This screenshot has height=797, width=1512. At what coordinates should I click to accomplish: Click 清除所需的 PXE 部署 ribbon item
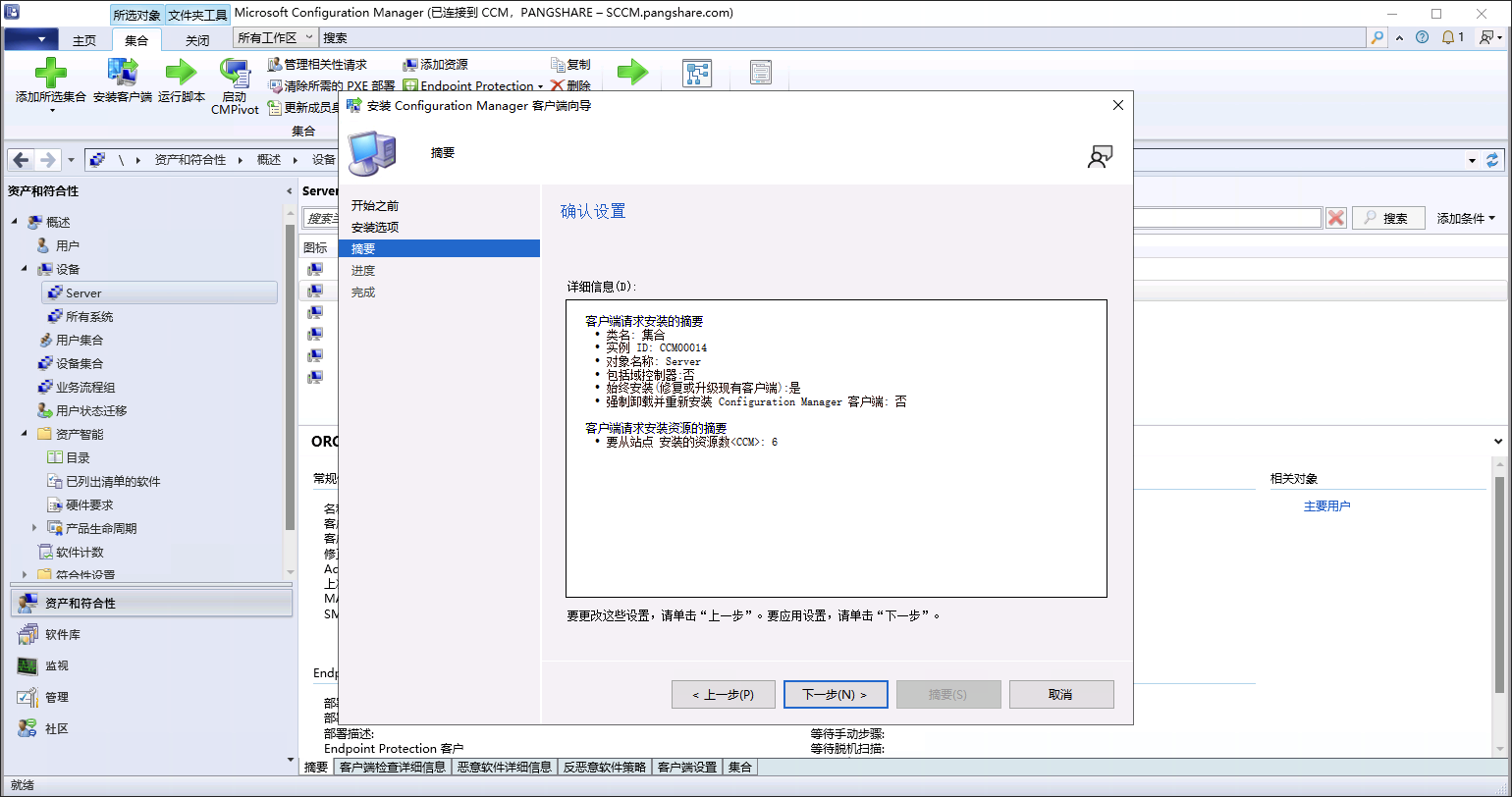[x=332, y=85]
